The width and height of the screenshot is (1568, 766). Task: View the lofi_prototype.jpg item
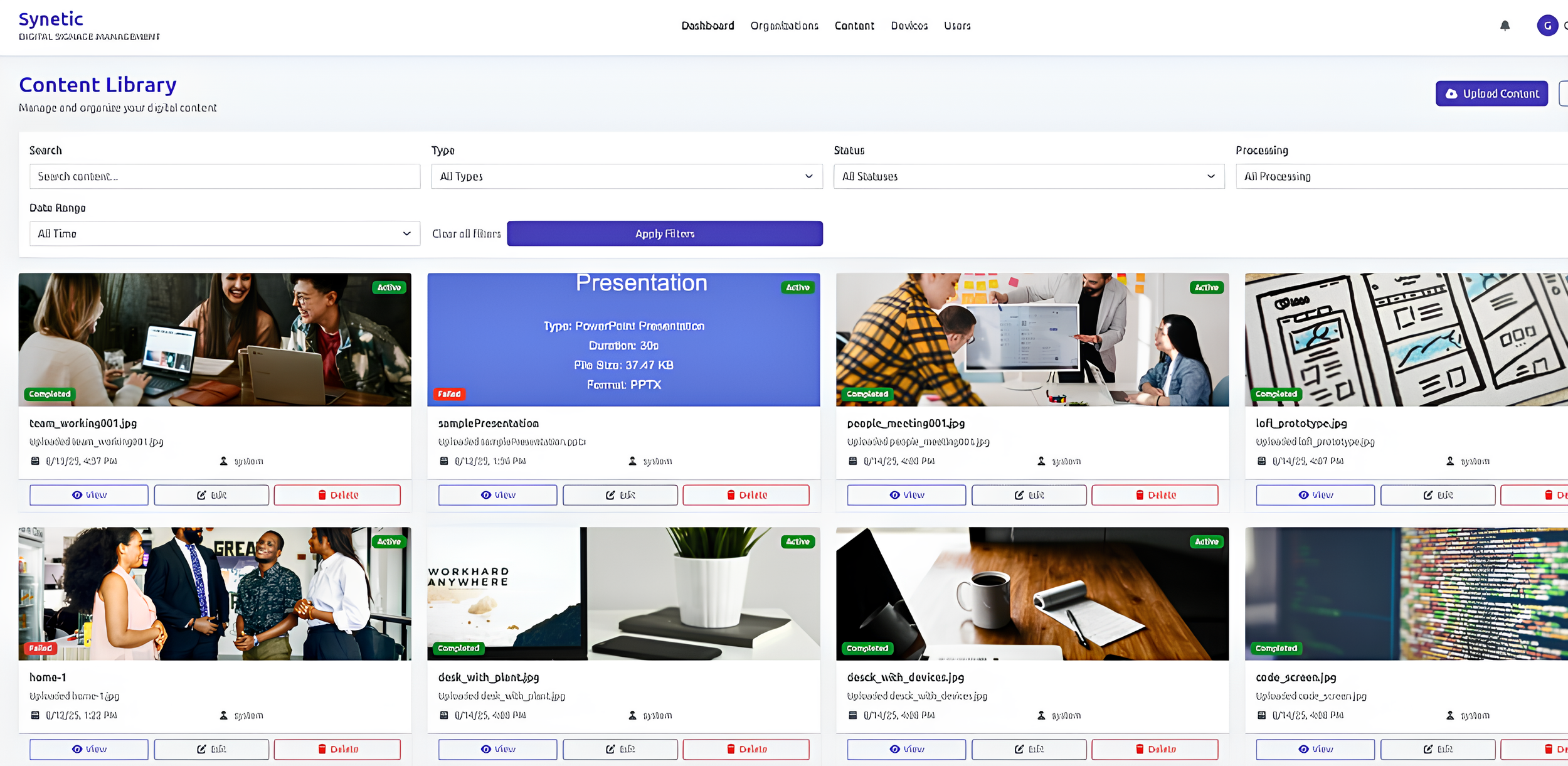pyautogui.click(x=1315, y=495)
